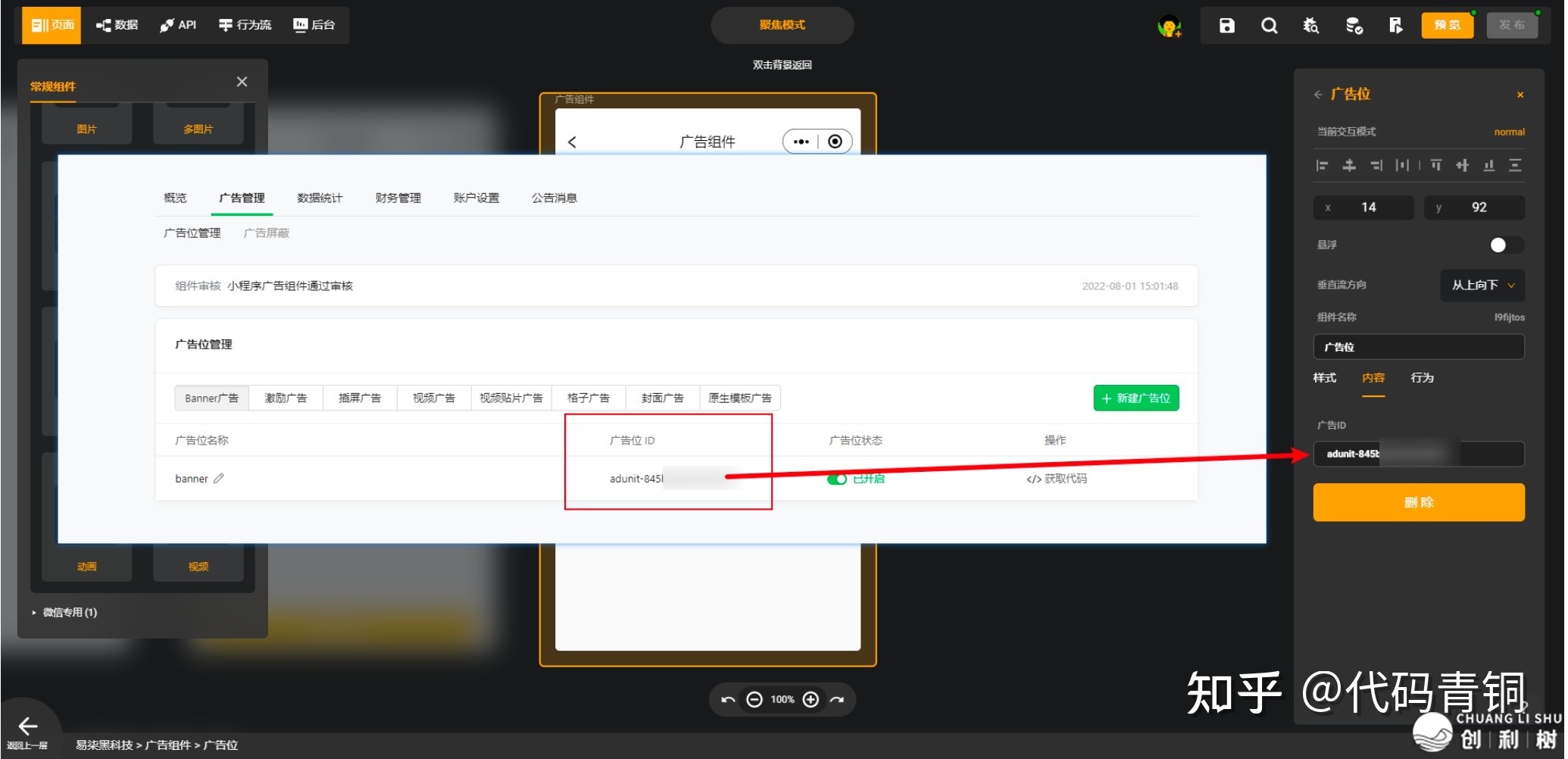Open the mini program three-dot menu
Image resolution: width=1568 pixels, height=759 pixels.
coord(801,142)
